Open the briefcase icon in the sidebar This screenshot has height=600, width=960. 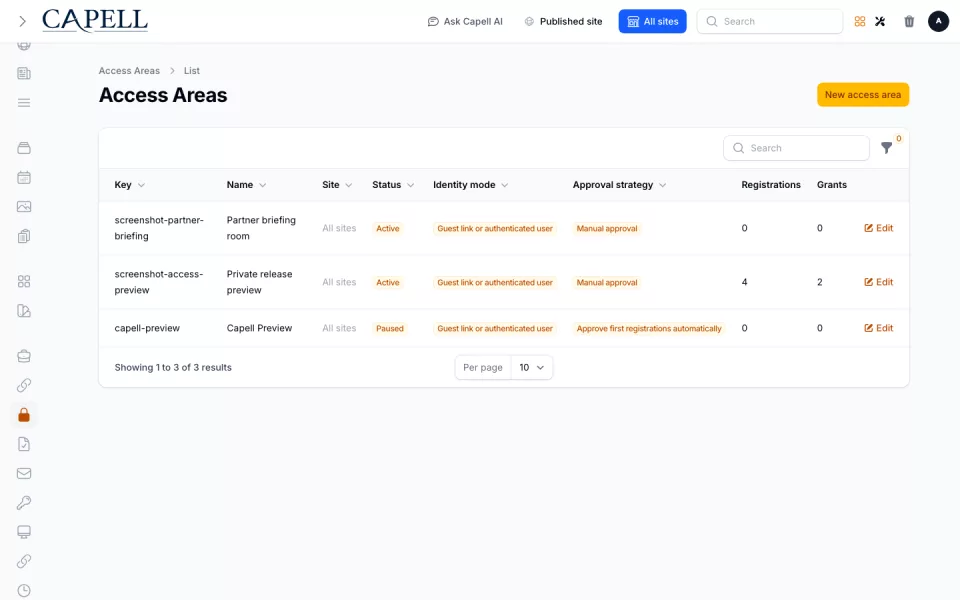point(24,356)
